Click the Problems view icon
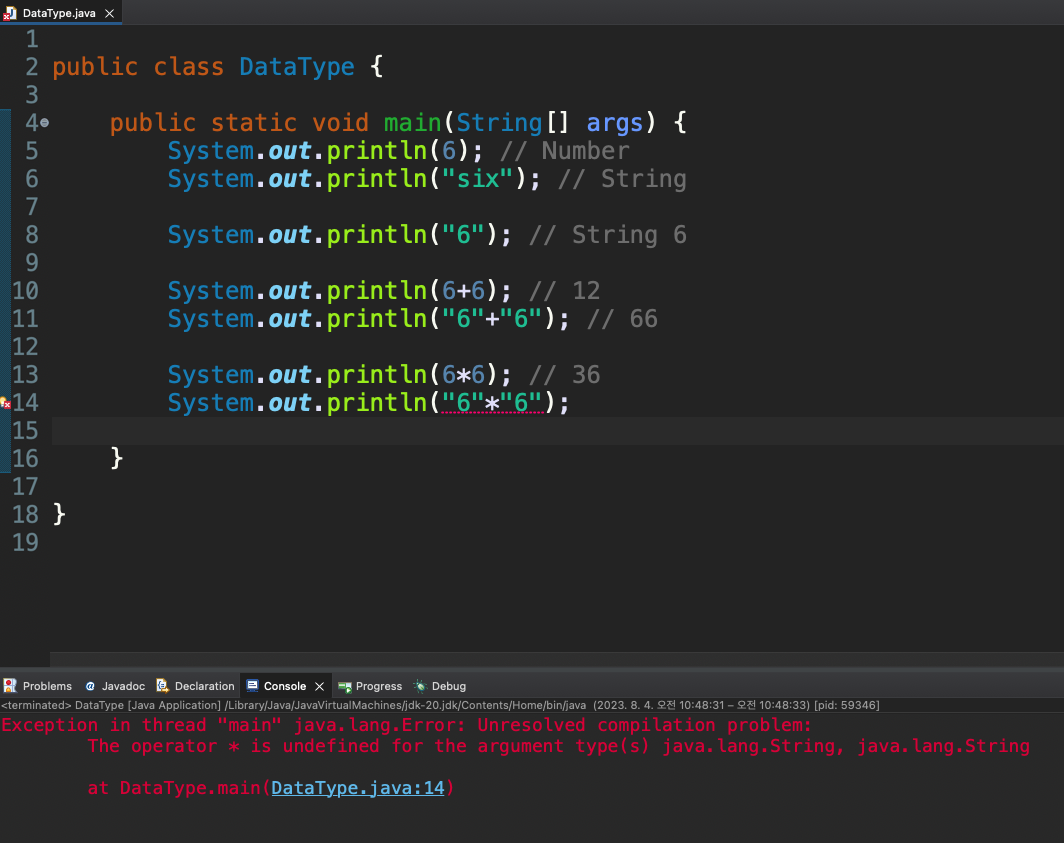Viewport: 1064px width, 843px height. (10, 686)
